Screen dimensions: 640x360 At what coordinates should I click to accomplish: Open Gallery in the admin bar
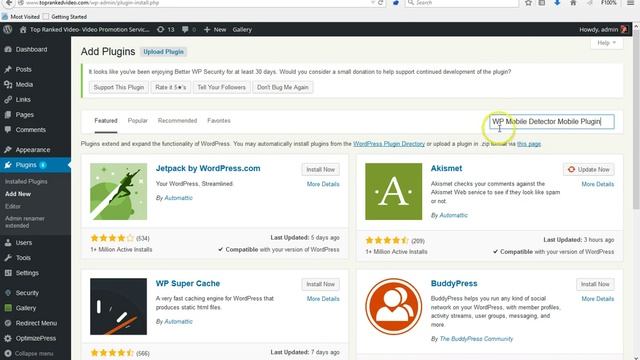coord(242,29)
